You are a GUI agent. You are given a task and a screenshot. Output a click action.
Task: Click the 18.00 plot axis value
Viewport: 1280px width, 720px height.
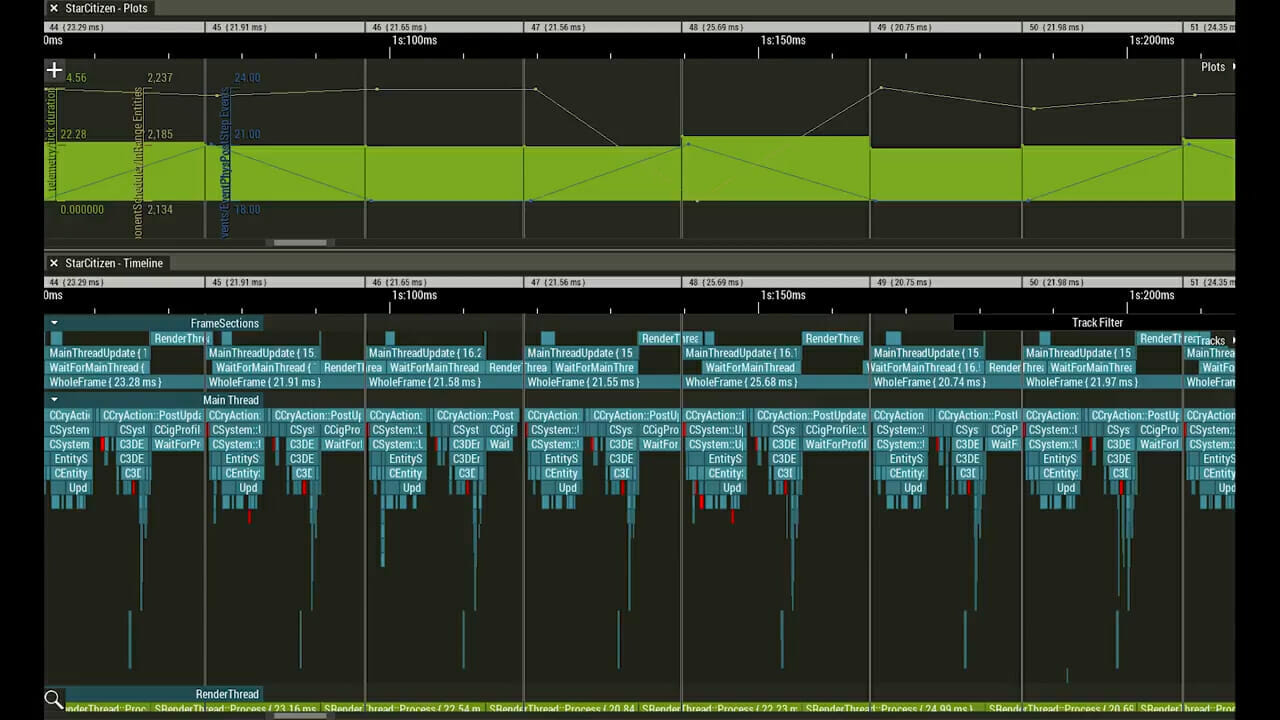click(x=247, y=210)
